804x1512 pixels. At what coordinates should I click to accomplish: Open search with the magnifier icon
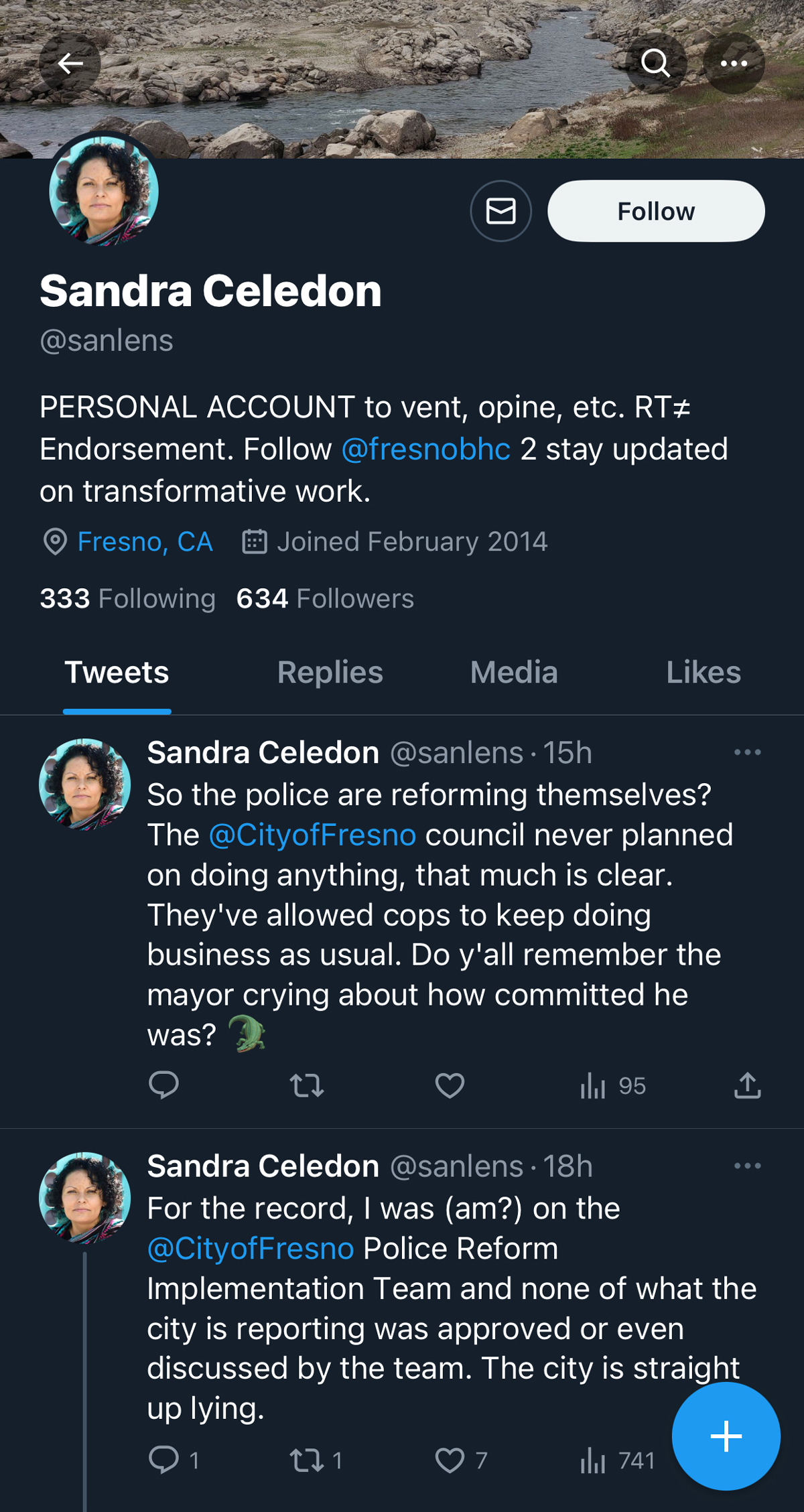tap(655, 64)
